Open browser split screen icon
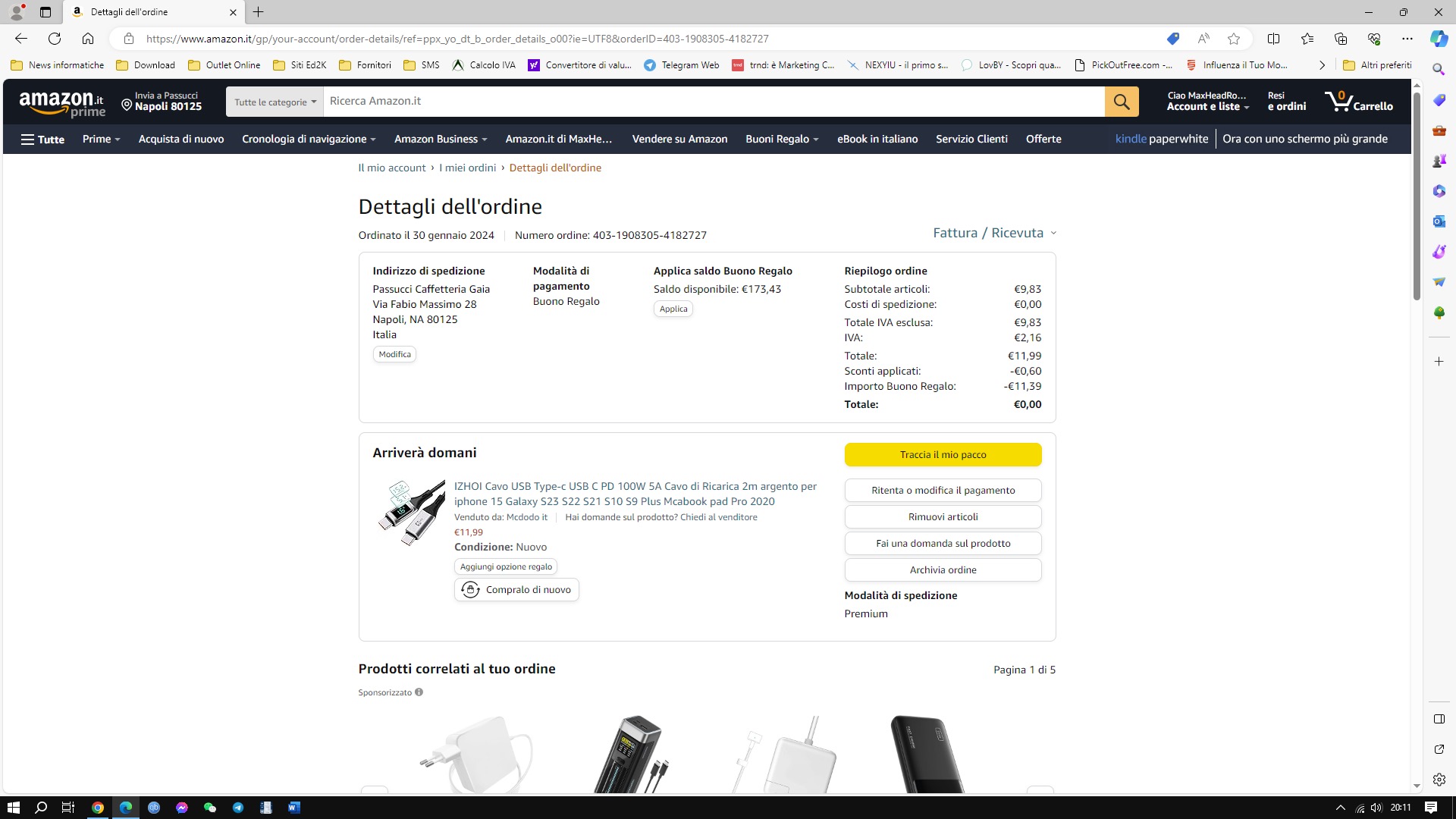Image resolution: width=1456 pixels, height=819 pixels. point(1273,39)
